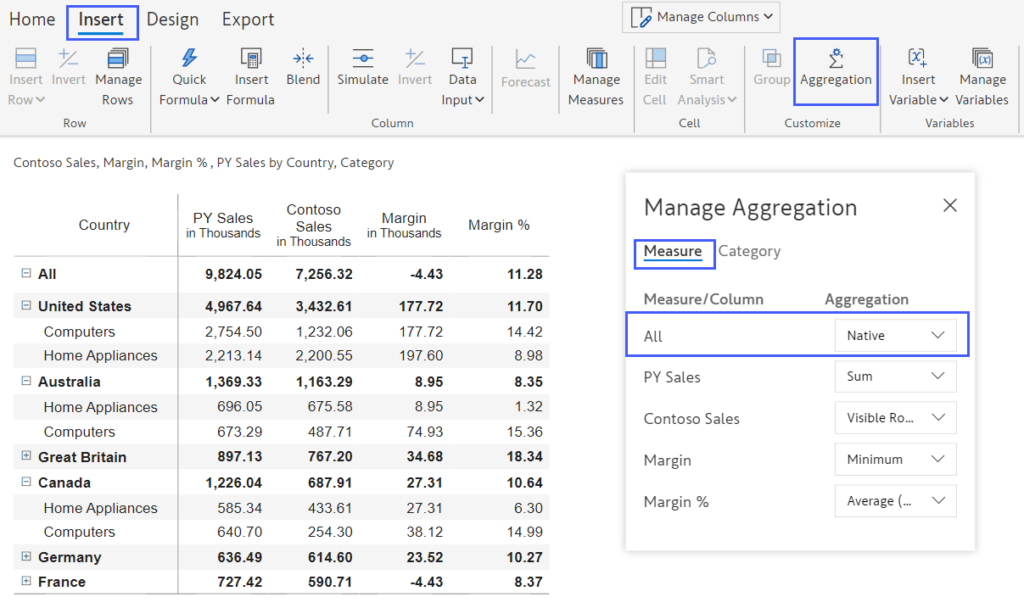Viewport: 1024px width, 608px height.
Task: Open the Manage Columns dropdown
Action: point(700,16)
